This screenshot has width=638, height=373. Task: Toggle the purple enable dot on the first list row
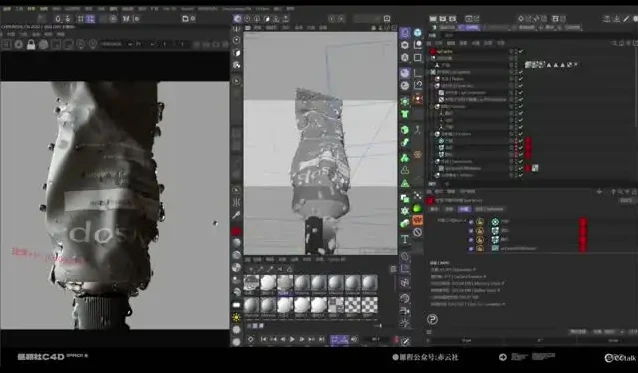(471, 222)
